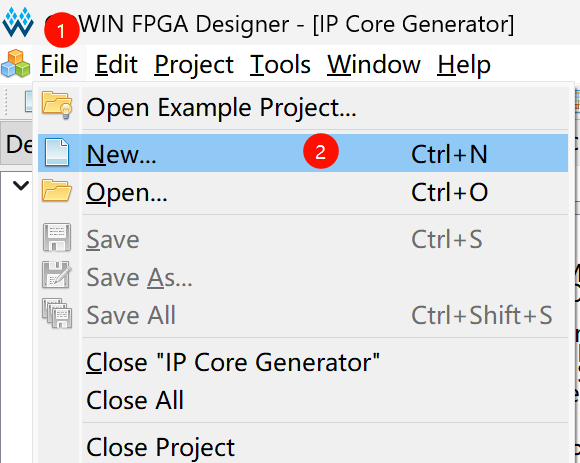Image resolution: width=580 pixels, height=463 pixels.
Task: Click the Save As floppy-with-pencil icon
Action: (57, 275)
